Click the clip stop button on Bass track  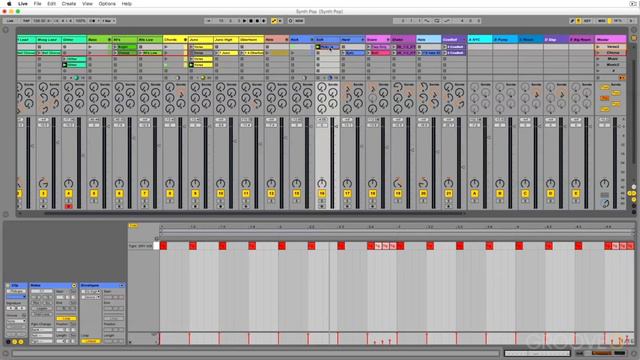point(90,78)
